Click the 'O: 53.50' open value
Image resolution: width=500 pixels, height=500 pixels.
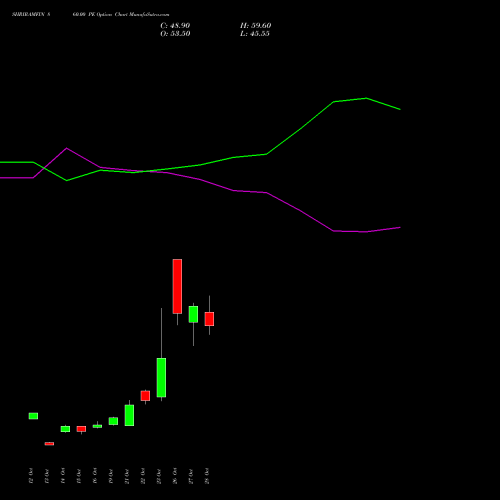coord(175,34)
